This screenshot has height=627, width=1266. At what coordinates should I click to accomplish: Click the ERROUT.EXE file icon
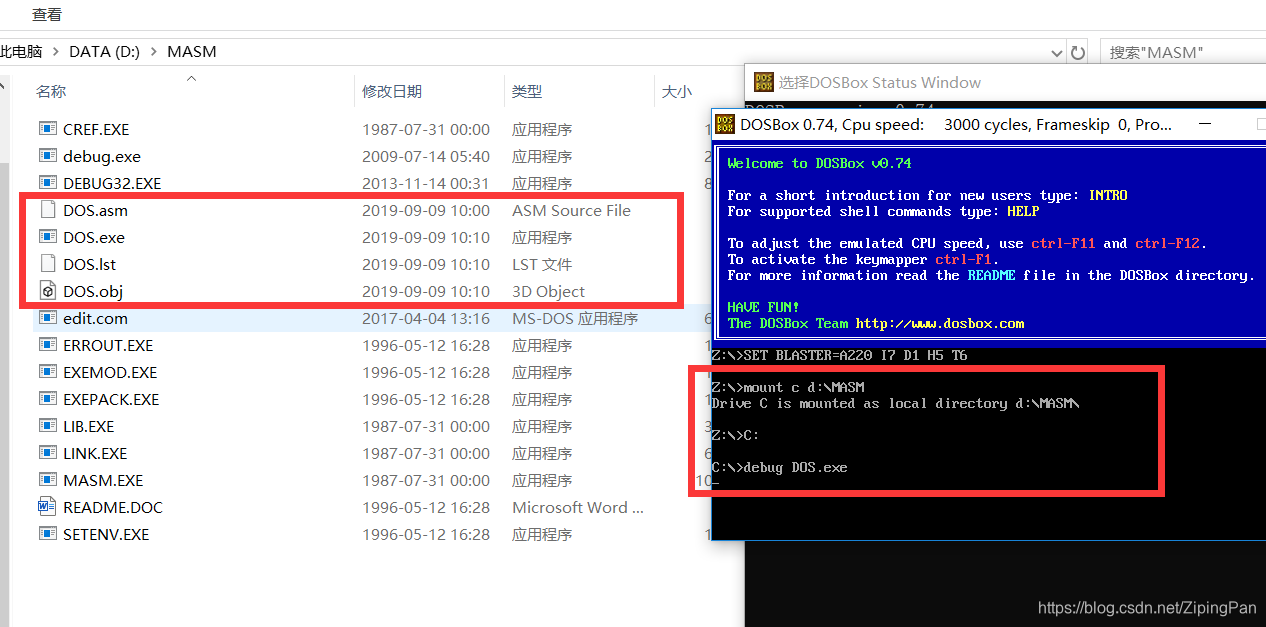tap(47, 345)
